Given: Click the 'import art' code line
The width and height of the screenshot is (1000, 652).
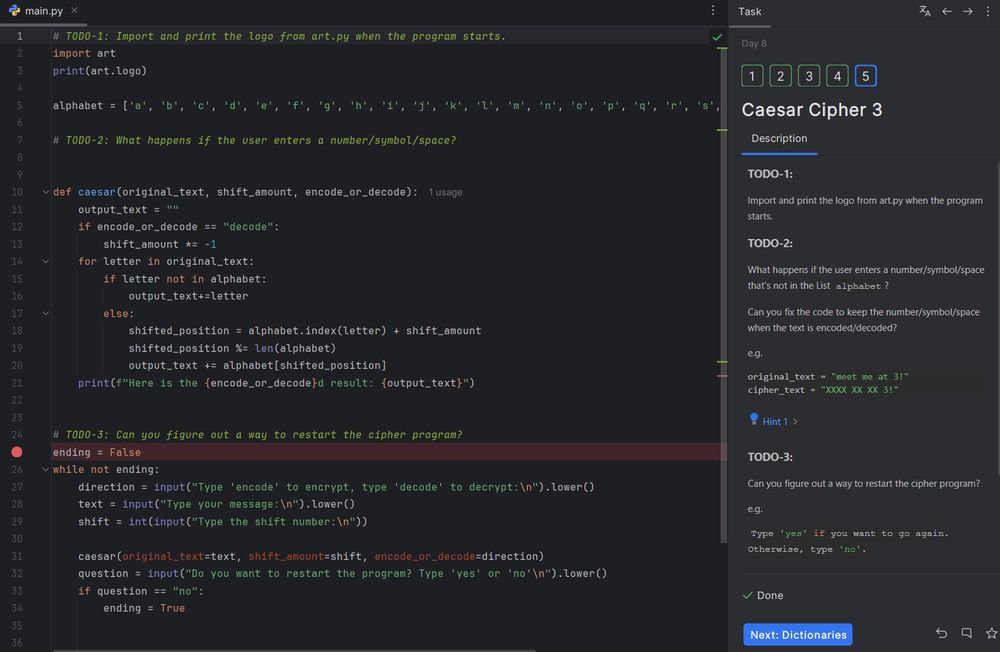Looking at the screenshot, I should [x=84, y=54].
